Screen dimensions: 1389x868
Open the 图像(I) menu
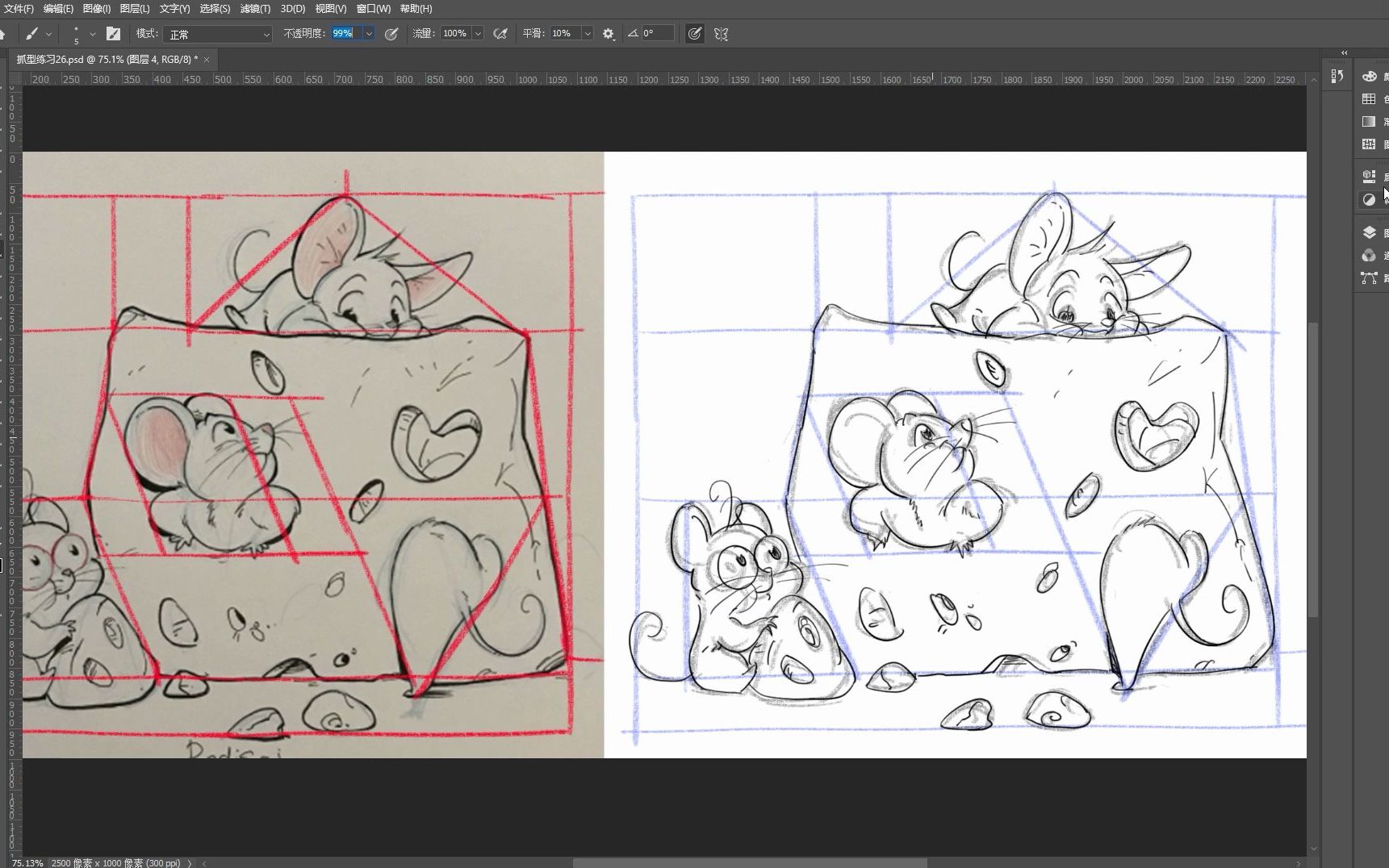97,9
